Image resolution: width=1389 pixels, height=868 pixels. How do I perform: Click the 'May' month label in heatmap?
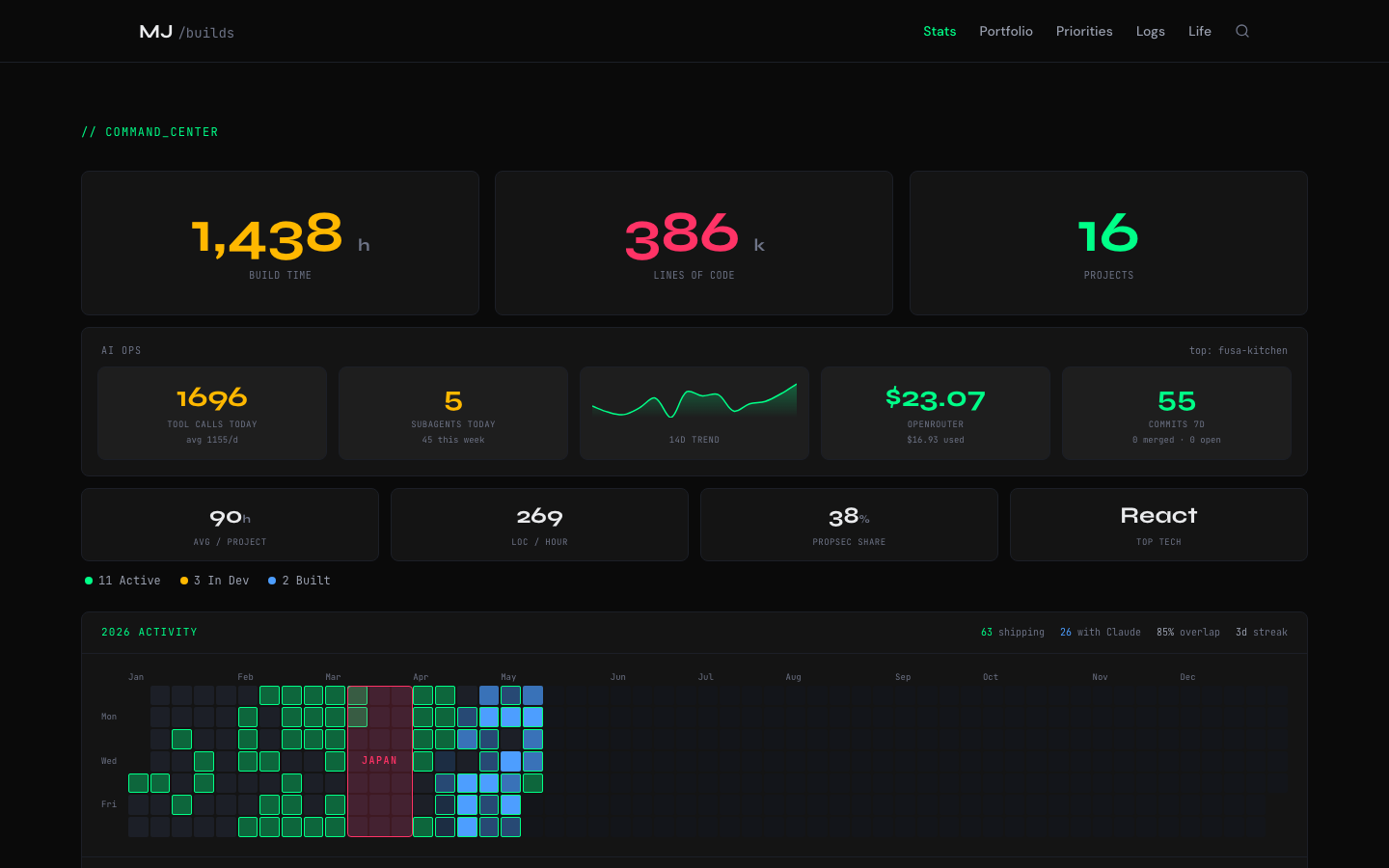pos(508,677)
